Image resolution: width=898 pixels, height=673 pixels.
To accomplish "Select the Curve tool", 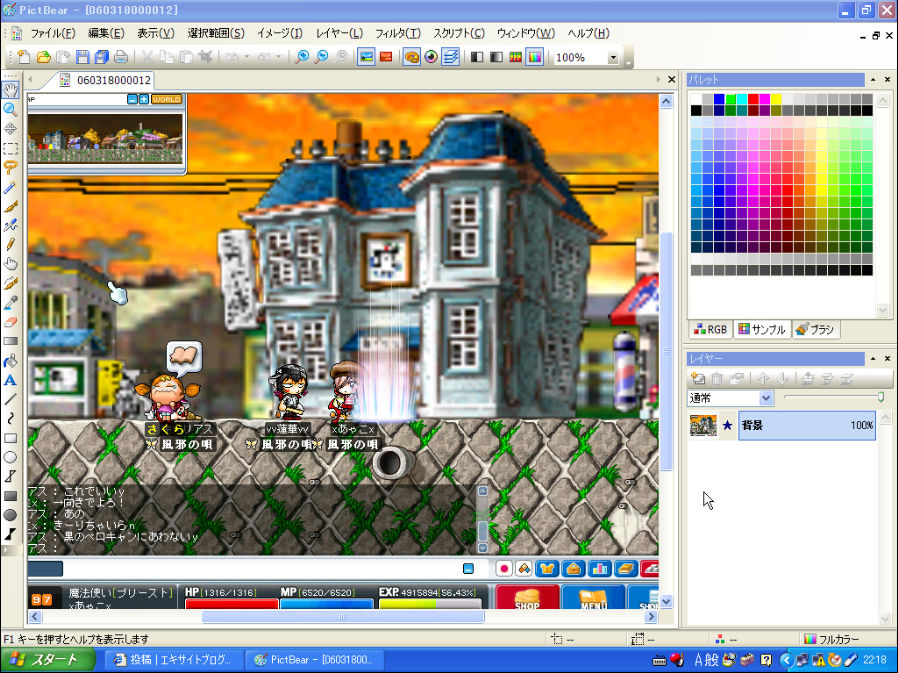I will coord(10,419).
